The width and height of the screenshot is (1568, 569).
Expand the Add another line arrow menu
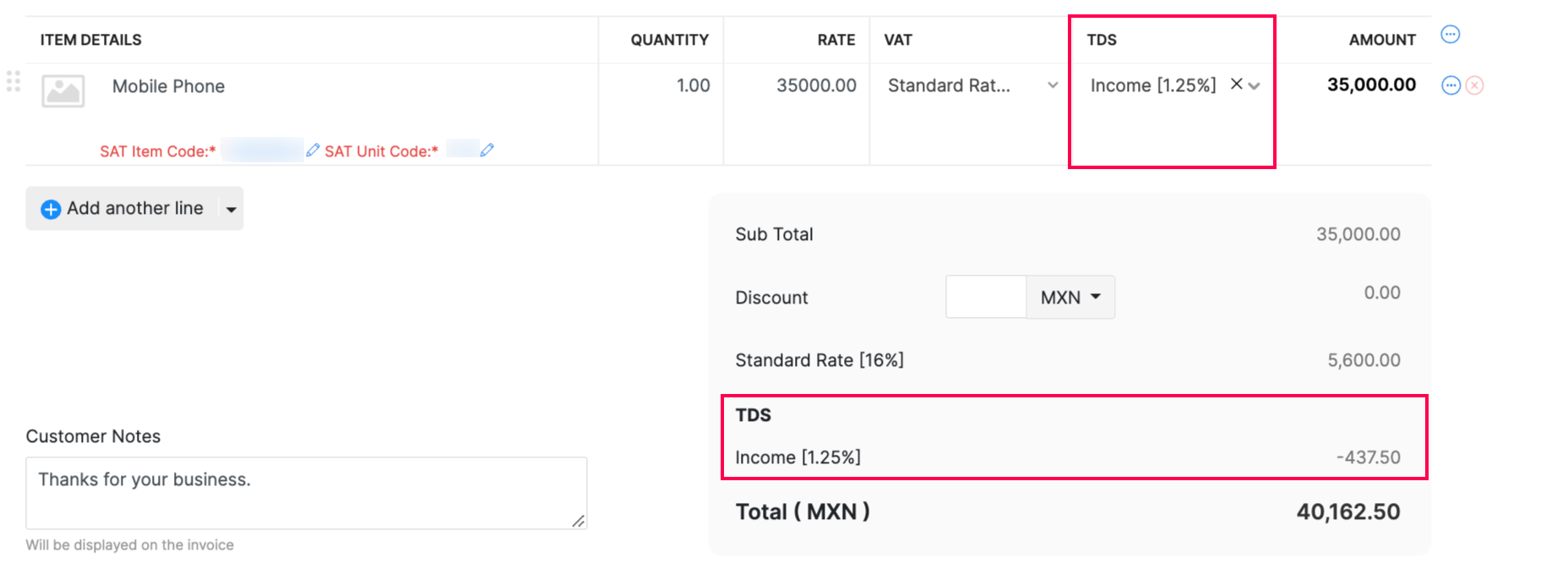click(230, 208)
